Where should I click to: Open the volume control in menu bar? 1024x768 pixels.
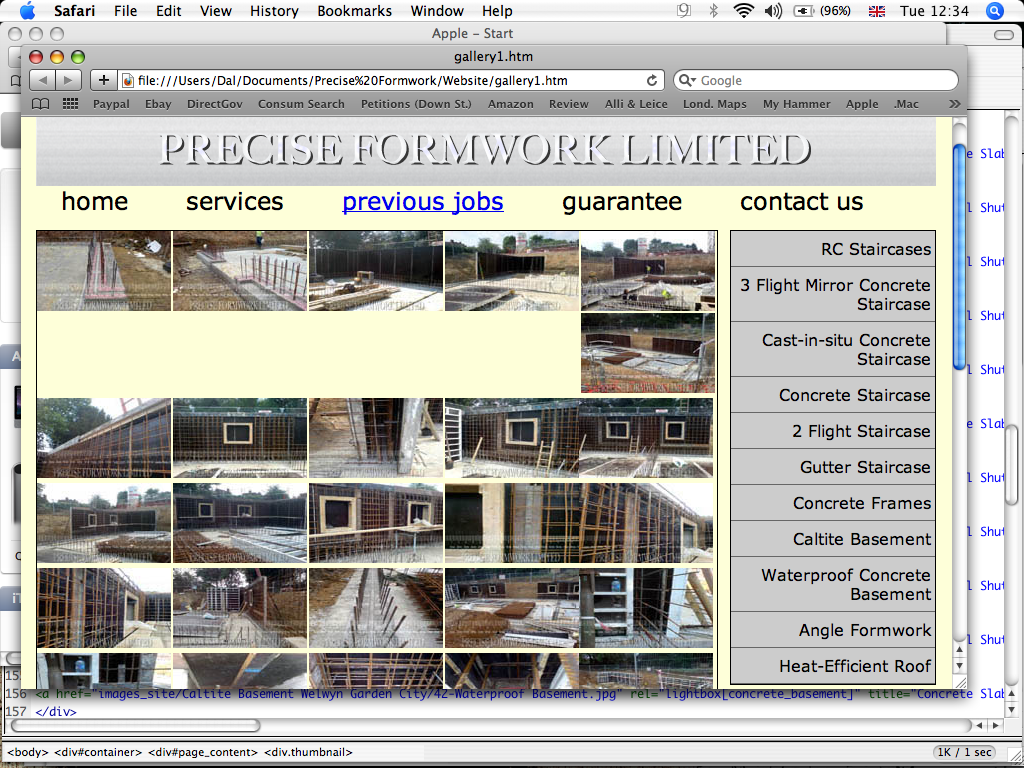click(773, 11)
